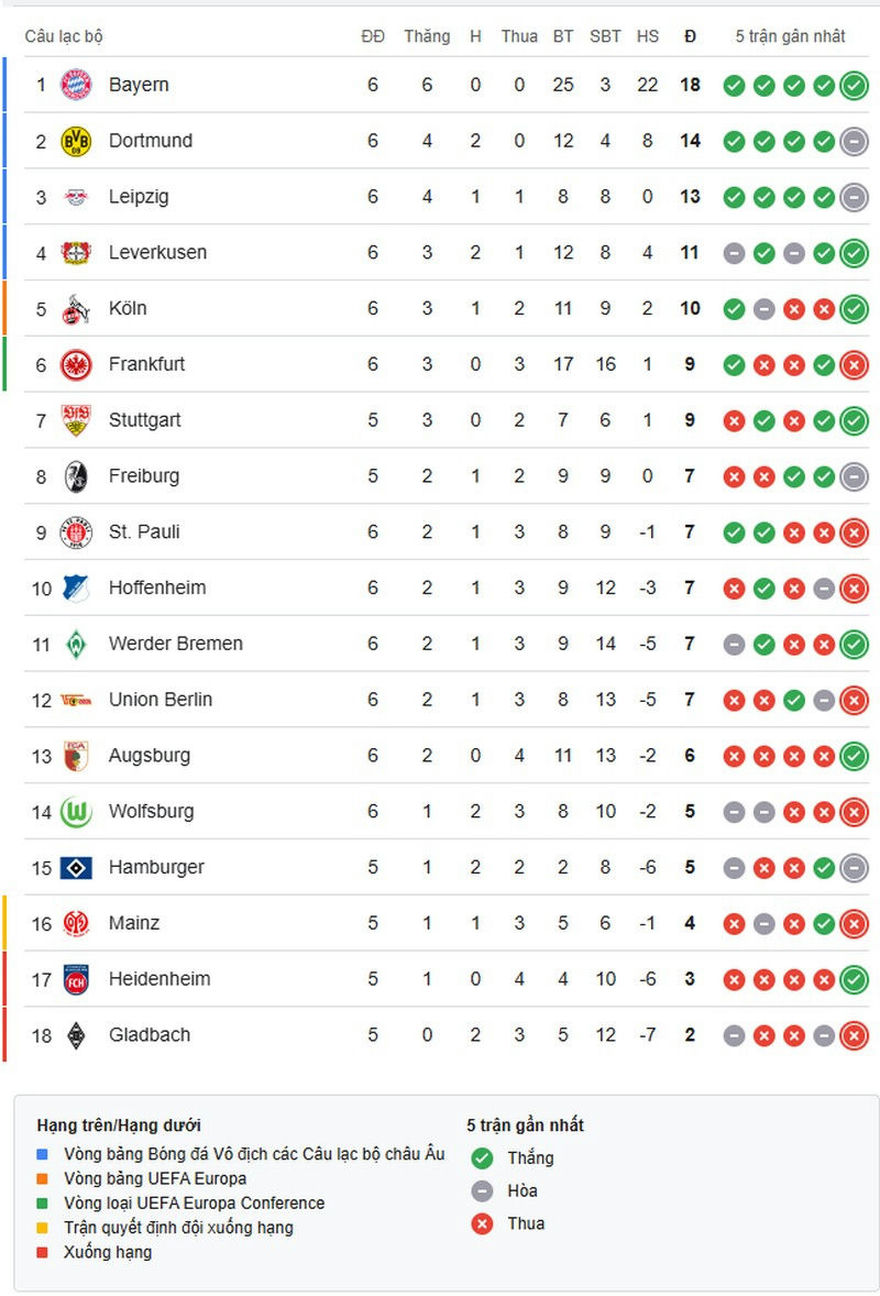Click the 5 trận gần nhất header
The height and width of the screenshot is (1296, 880).
pyautogui.click(x=790, y=36)
